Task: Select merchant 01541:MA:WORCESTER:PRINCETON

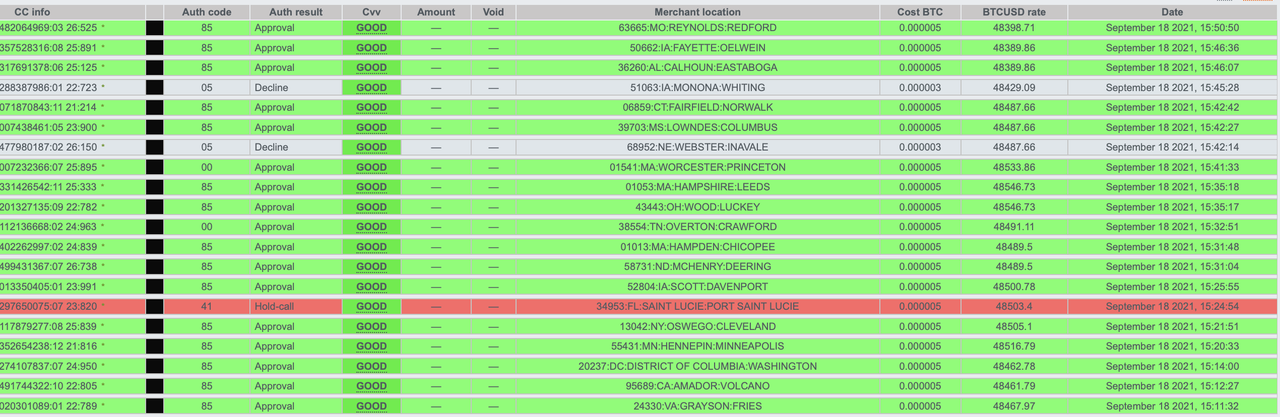Action: 697,167
